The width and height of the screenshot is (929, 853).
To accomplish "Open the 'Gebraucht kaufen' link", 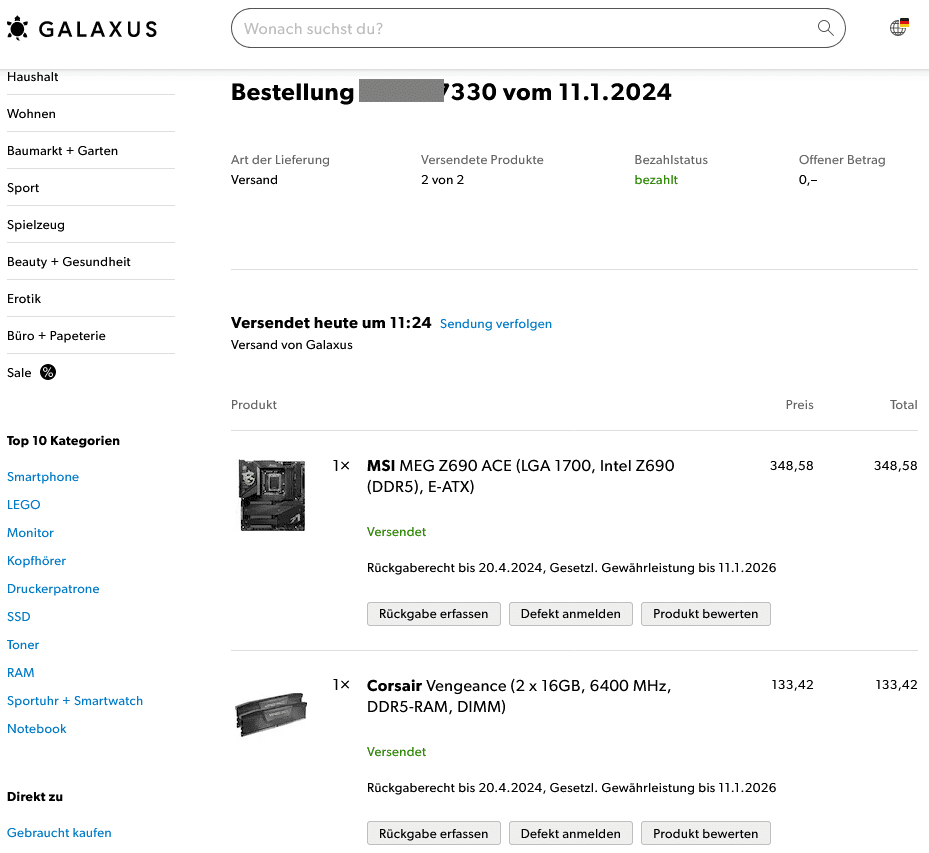I will [x=59, y=833].
